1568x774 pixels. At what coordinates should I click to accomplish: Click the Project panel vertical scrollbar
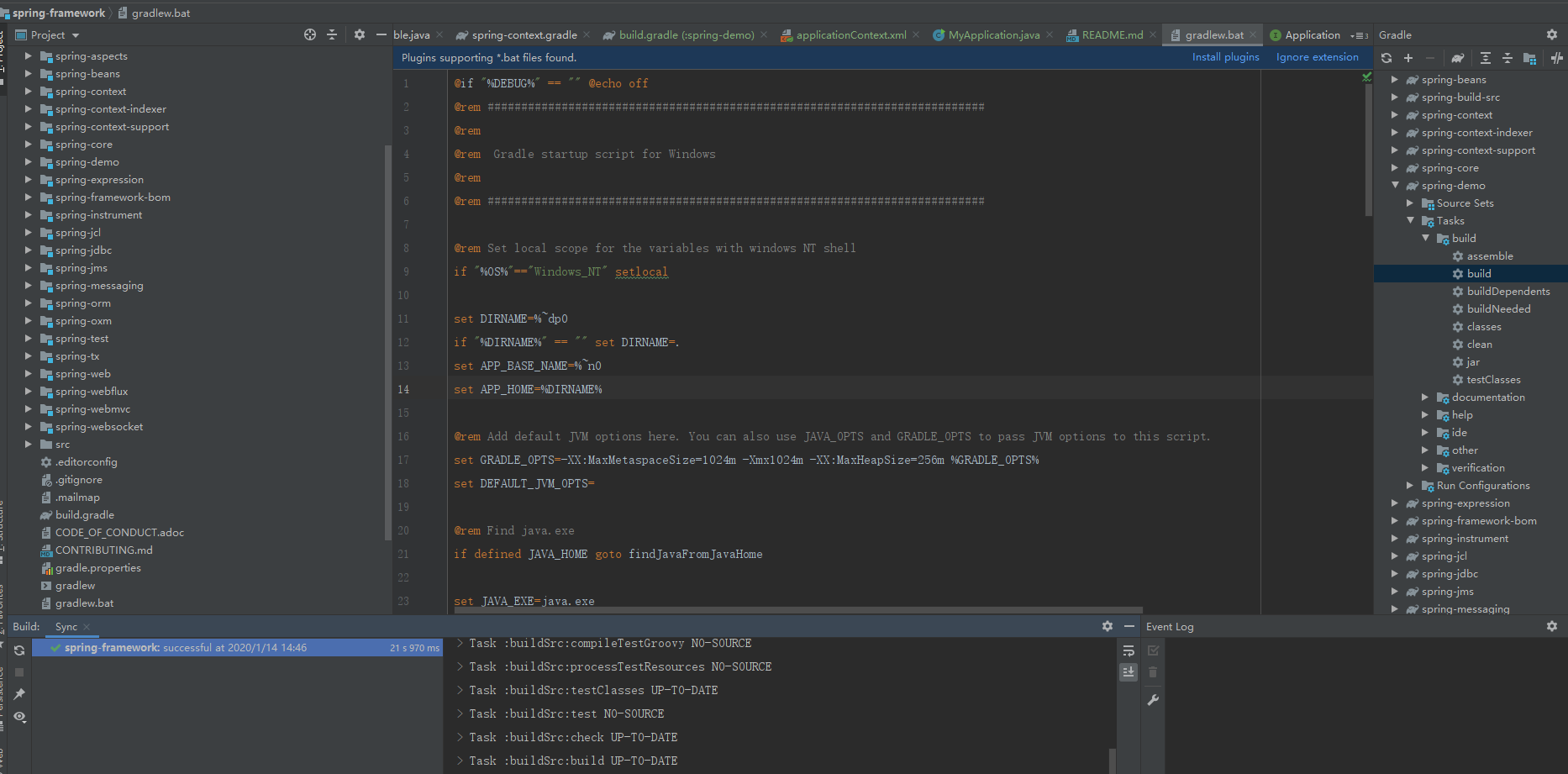(x=387, y=342)
